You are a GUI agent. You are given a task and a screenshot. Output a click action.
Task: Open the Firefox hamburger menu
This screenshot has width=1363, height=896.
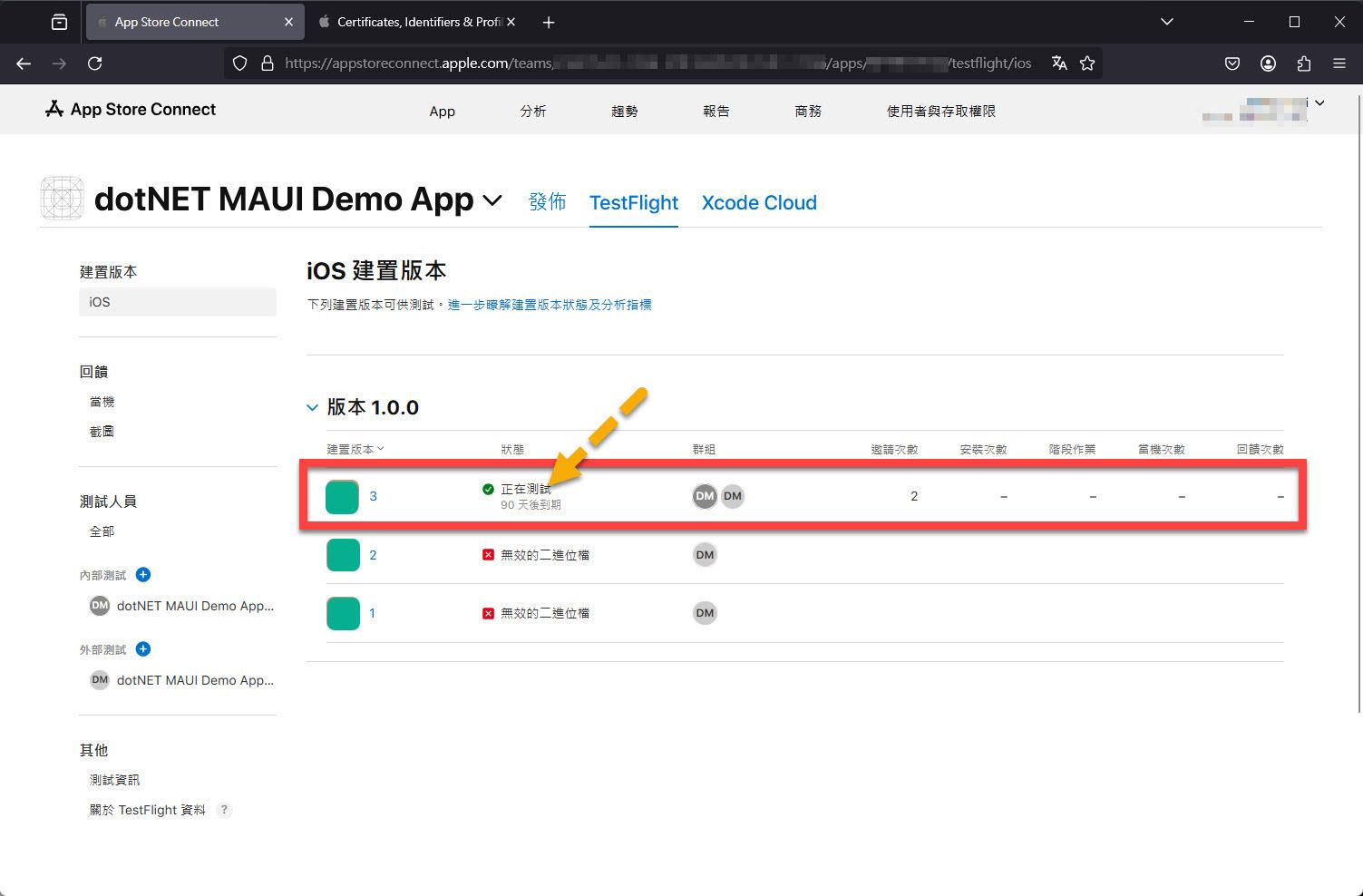click(x=1339, y=63)
